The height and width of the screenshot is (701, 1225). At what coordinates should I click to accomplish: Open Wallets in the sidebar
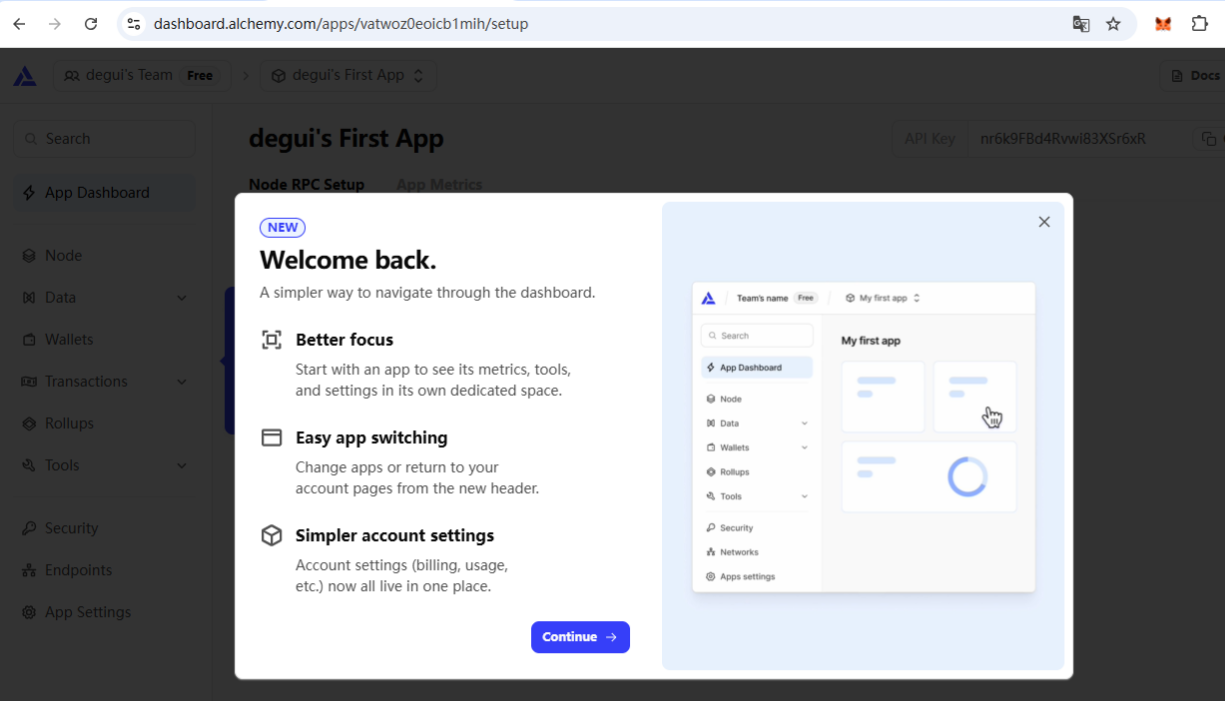(104, 340)
